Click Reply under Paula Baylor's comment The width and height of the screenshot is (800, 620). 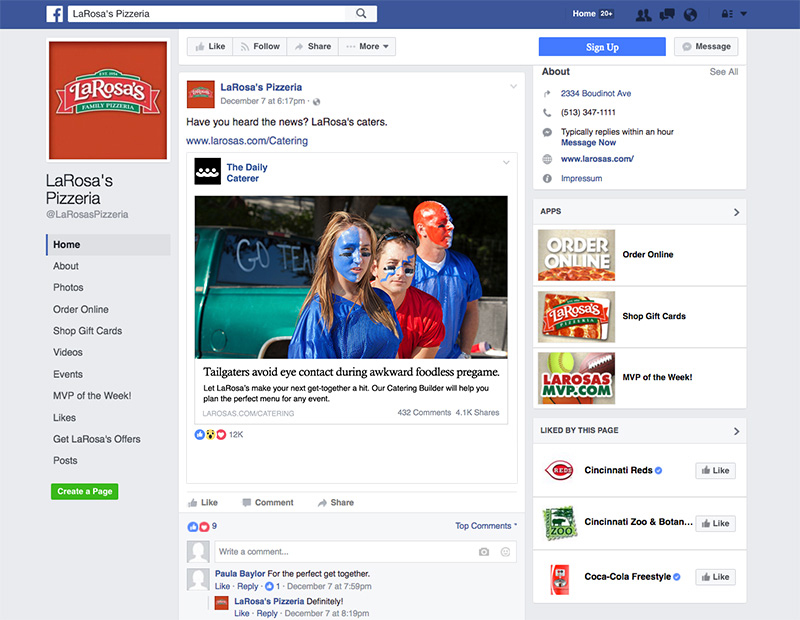[x=247, y=586]
